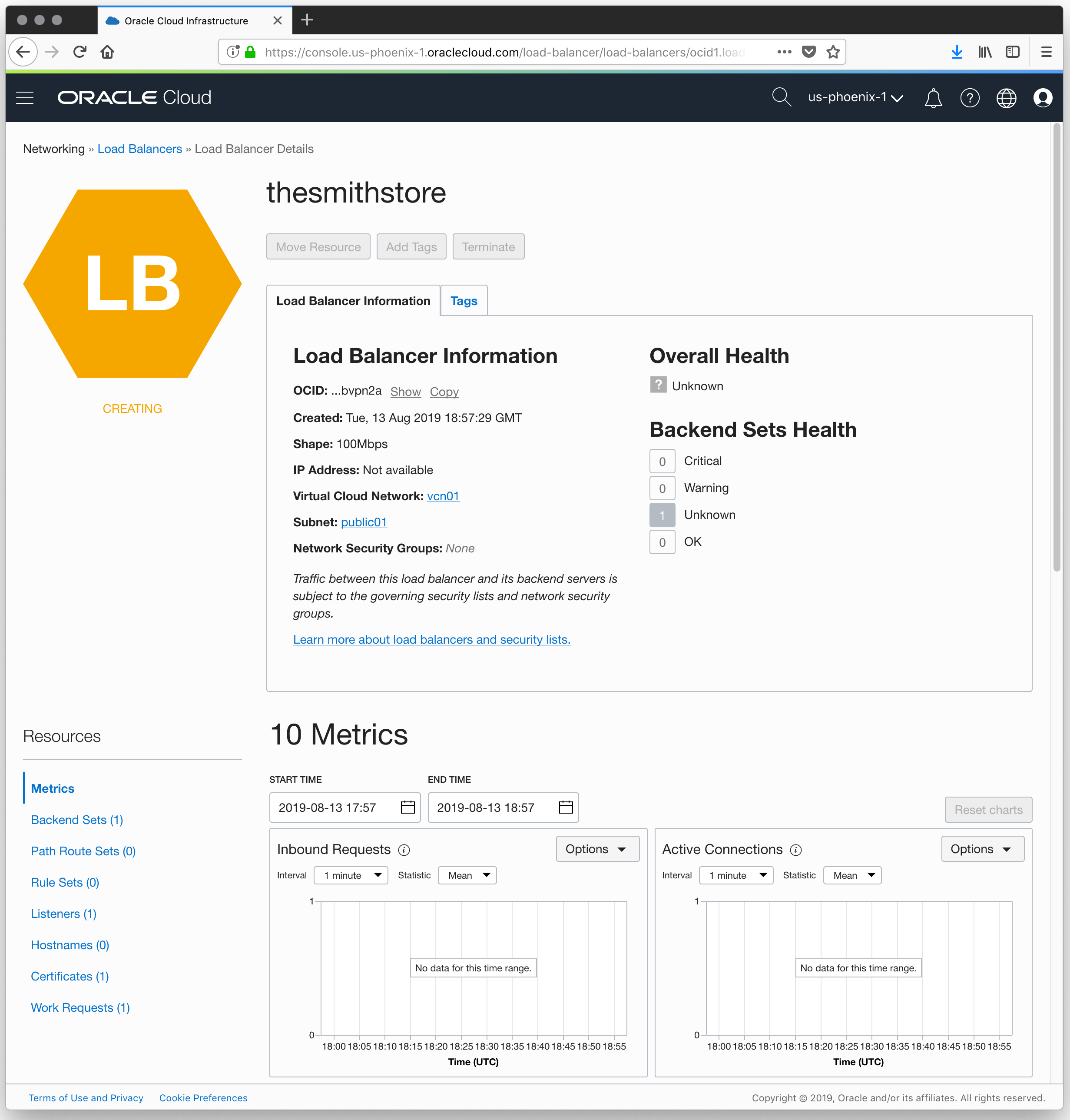The image size is (1070, 1120).
Task: Expand the us-phoenix-1 region dropdown
Action: (855, 97)
